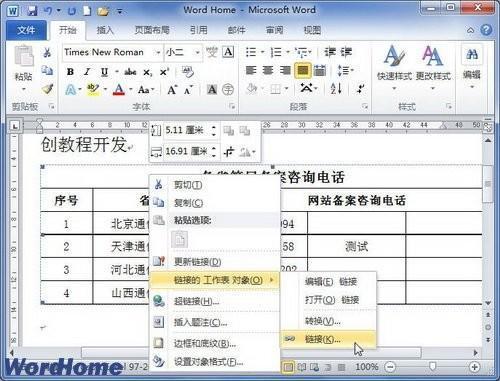Apply strikethrough formatting
This screenshot has width=500, height=381.
coord(130,72)
